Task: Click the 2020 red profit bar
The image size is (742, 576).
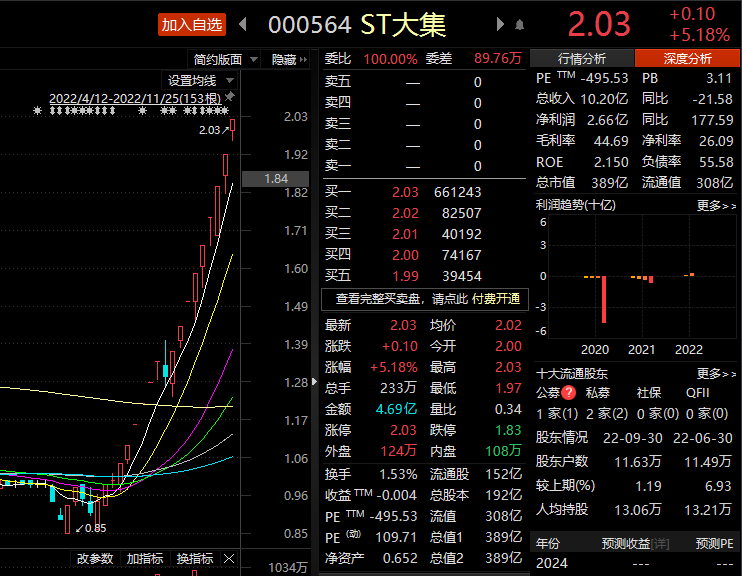Action: coord(603,300)
